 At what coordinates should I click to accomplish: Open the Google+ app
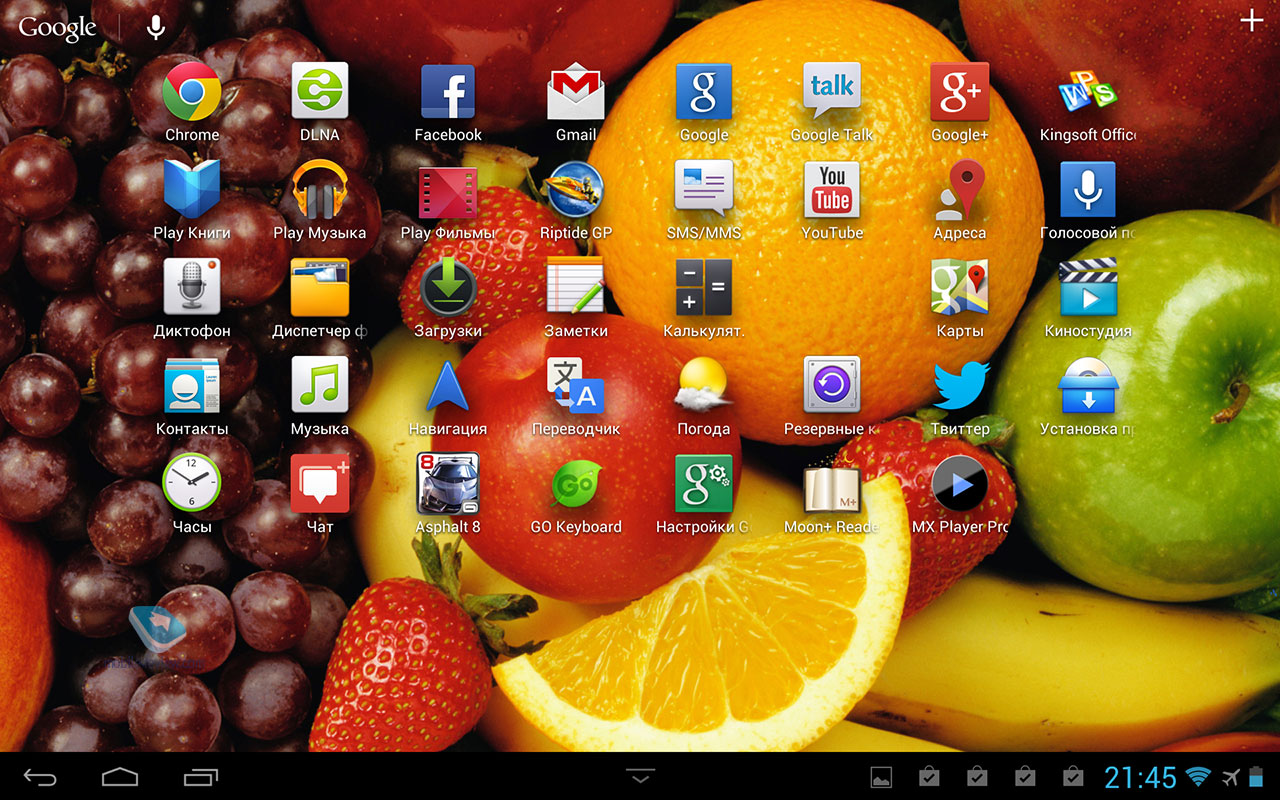pyautogui.click(x=960, y=92)
